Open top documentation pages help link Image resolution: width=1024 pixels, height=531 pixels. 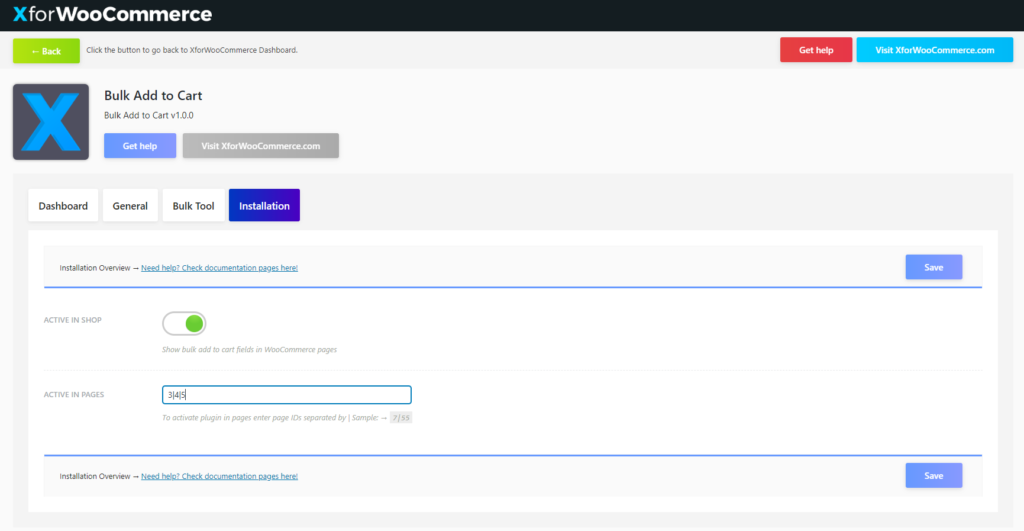click(x=219, y=268)
